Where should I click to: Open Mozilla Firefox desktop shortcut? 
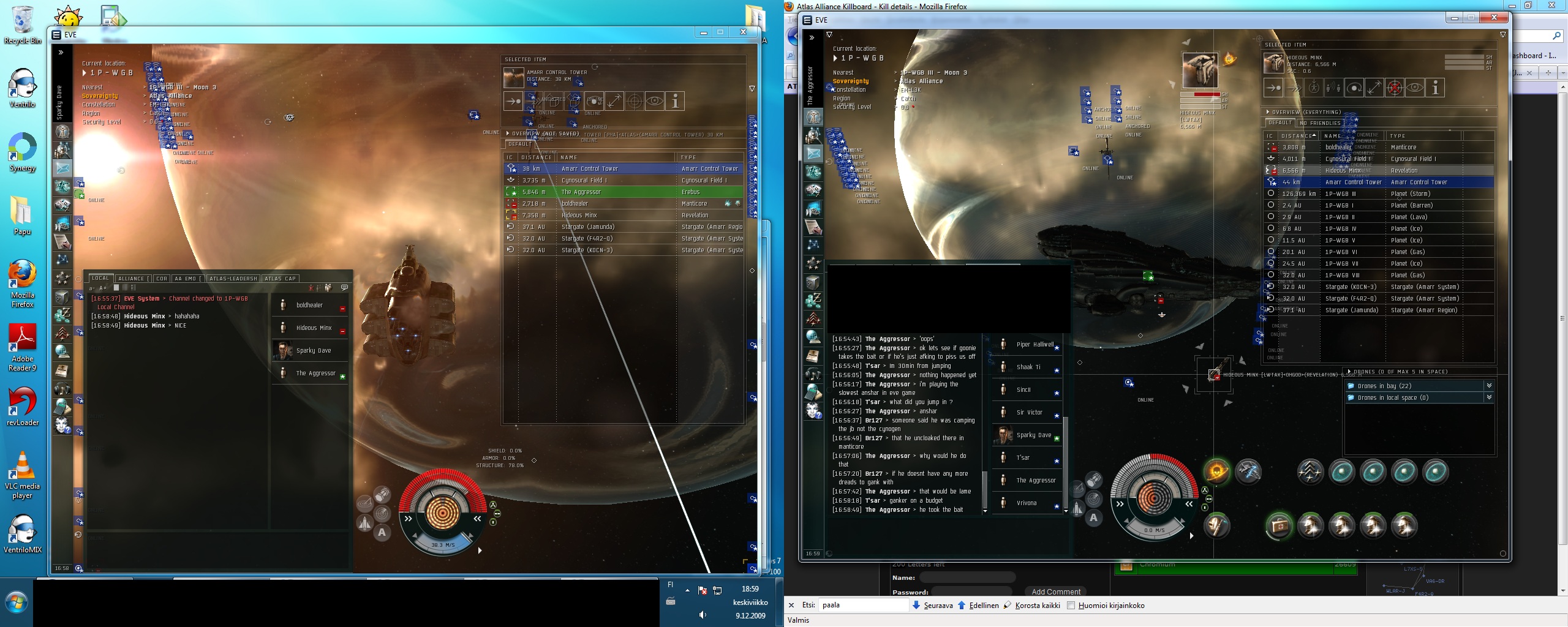click(x=23, y=283)
